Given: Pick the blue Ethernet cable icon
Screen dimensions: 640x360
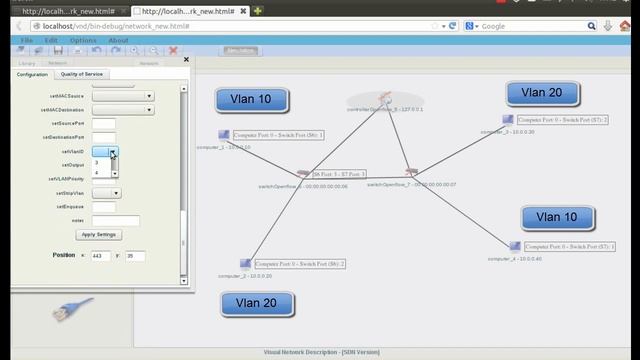Looking at the screenshot, I should (x=73, y=309).
